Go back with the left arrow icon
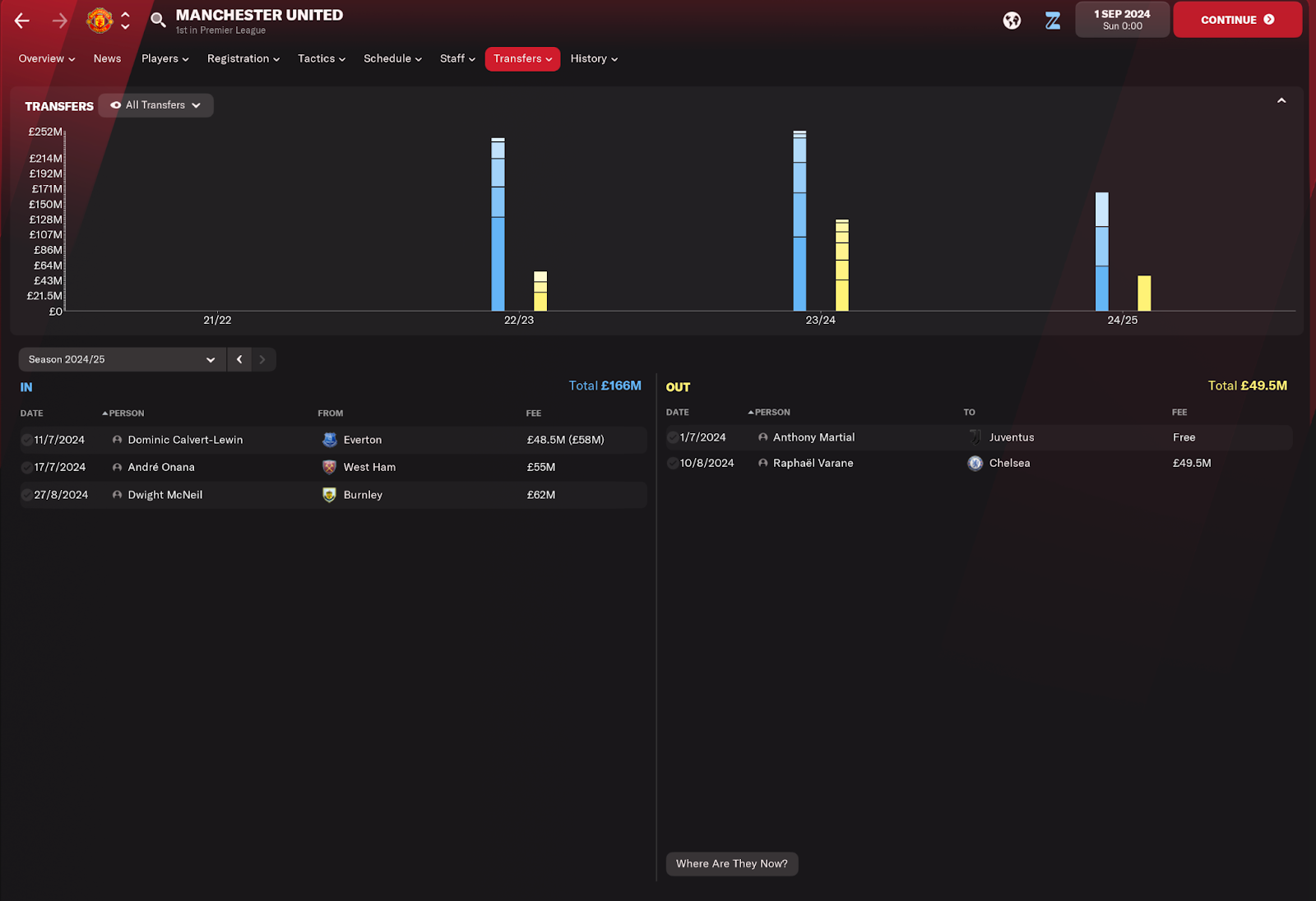 point(22,21)
